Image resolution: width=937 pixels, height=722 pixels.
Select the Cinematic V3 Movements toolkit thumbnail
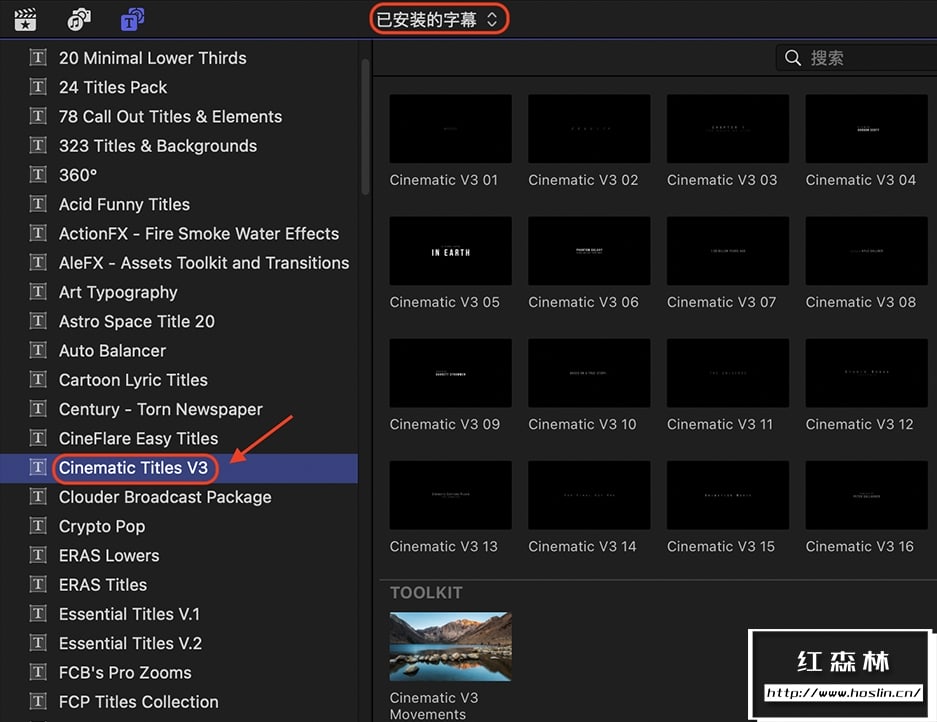pos(451,647)
